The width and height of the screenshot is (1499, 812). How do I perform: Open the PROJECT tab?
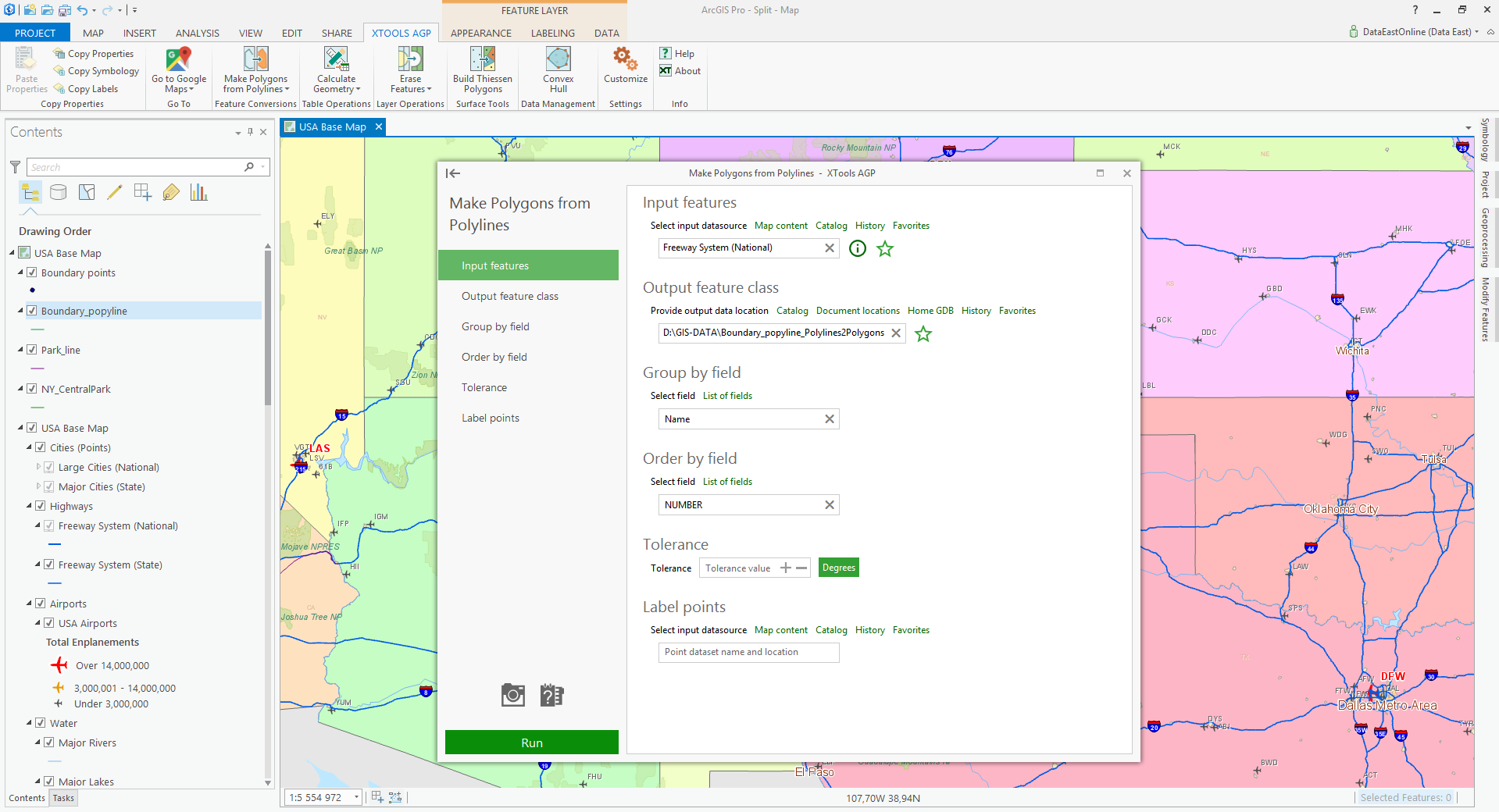35,33
